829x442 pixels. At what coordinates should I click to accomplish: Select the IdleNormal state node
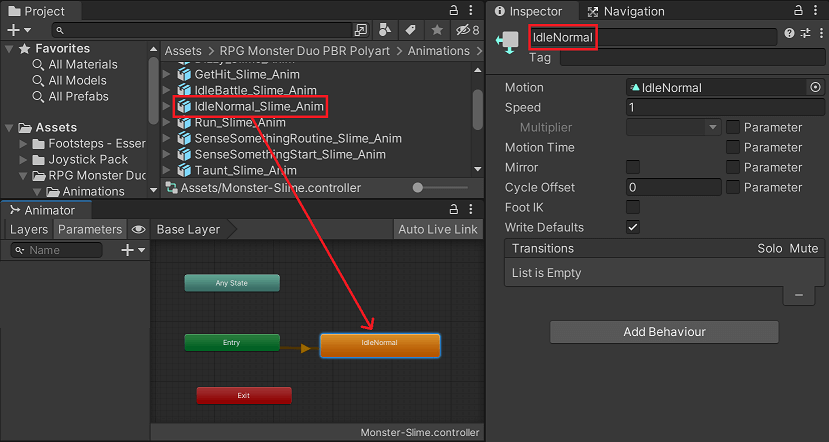click(380, 345)
